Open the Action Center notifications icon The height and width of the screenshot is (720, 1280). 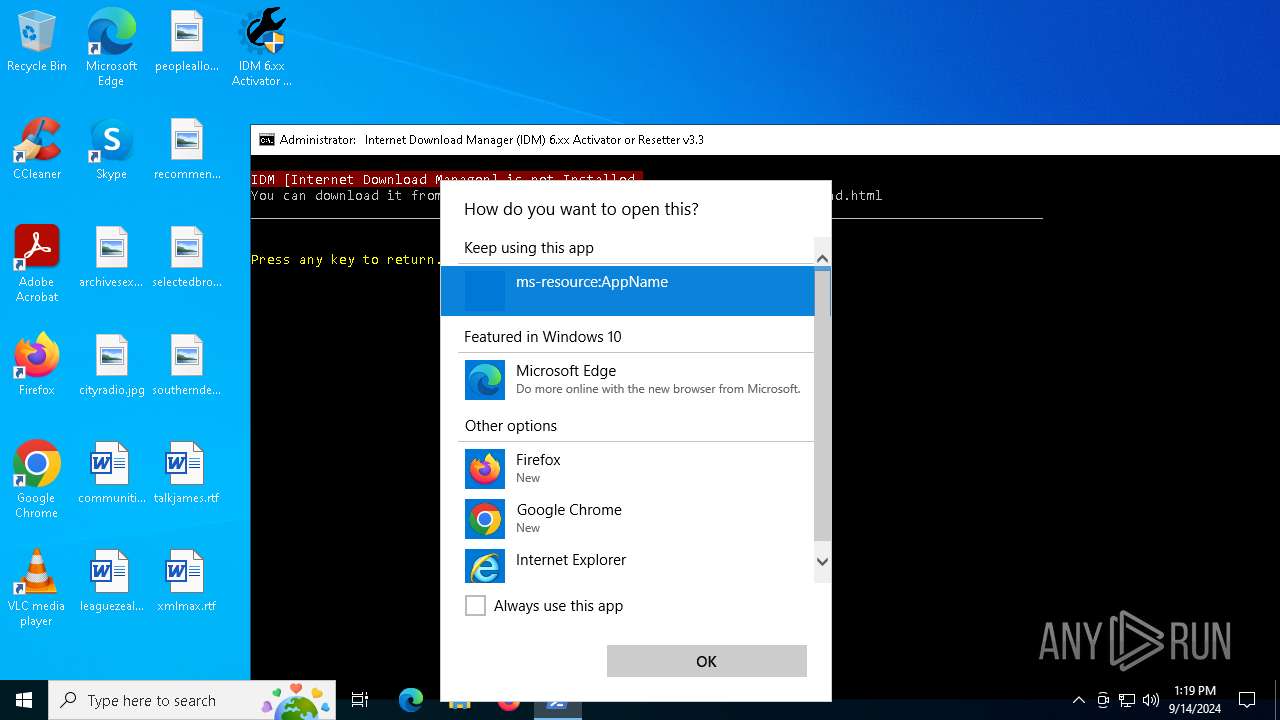click(1247, 700)
